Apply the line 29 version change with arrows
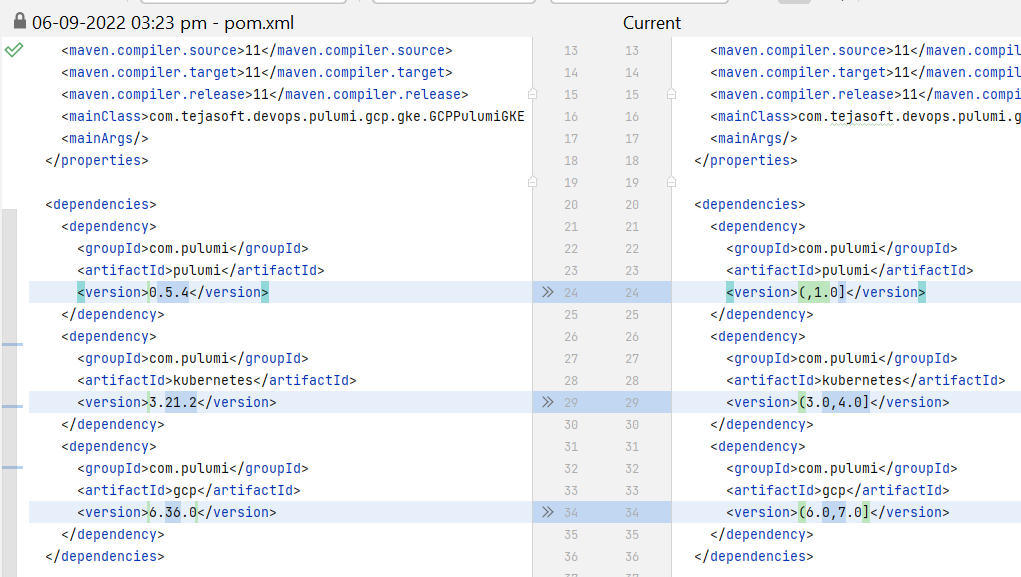The image size is (1021, 577). pyautogui.click(x=548, y=402)
